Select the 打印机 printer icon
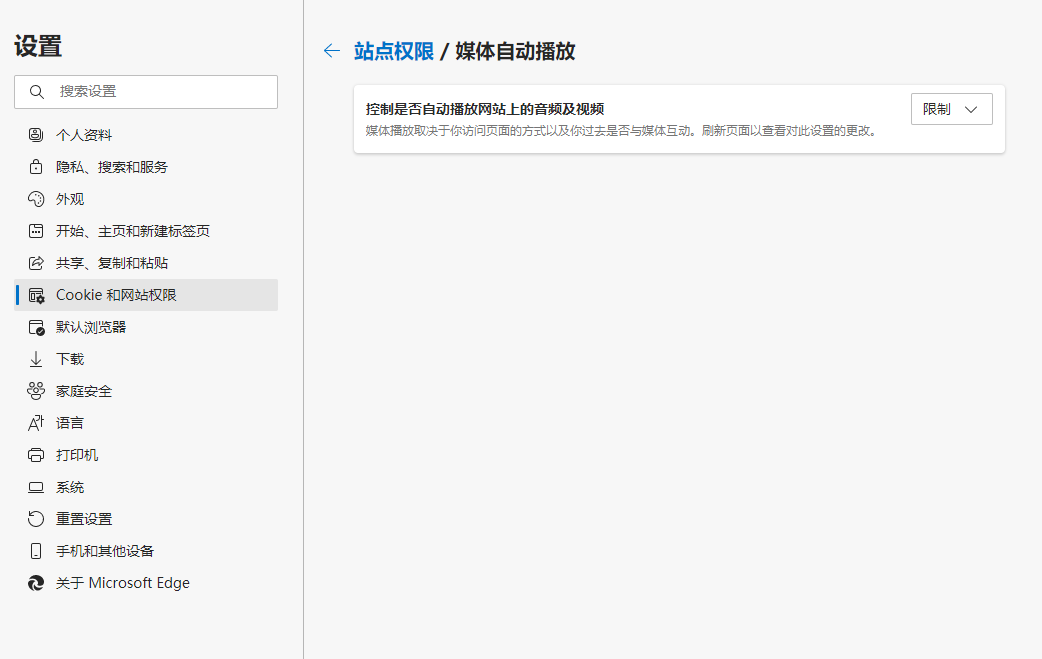Viewport: 1042px width, 659px height. point(37,454)
